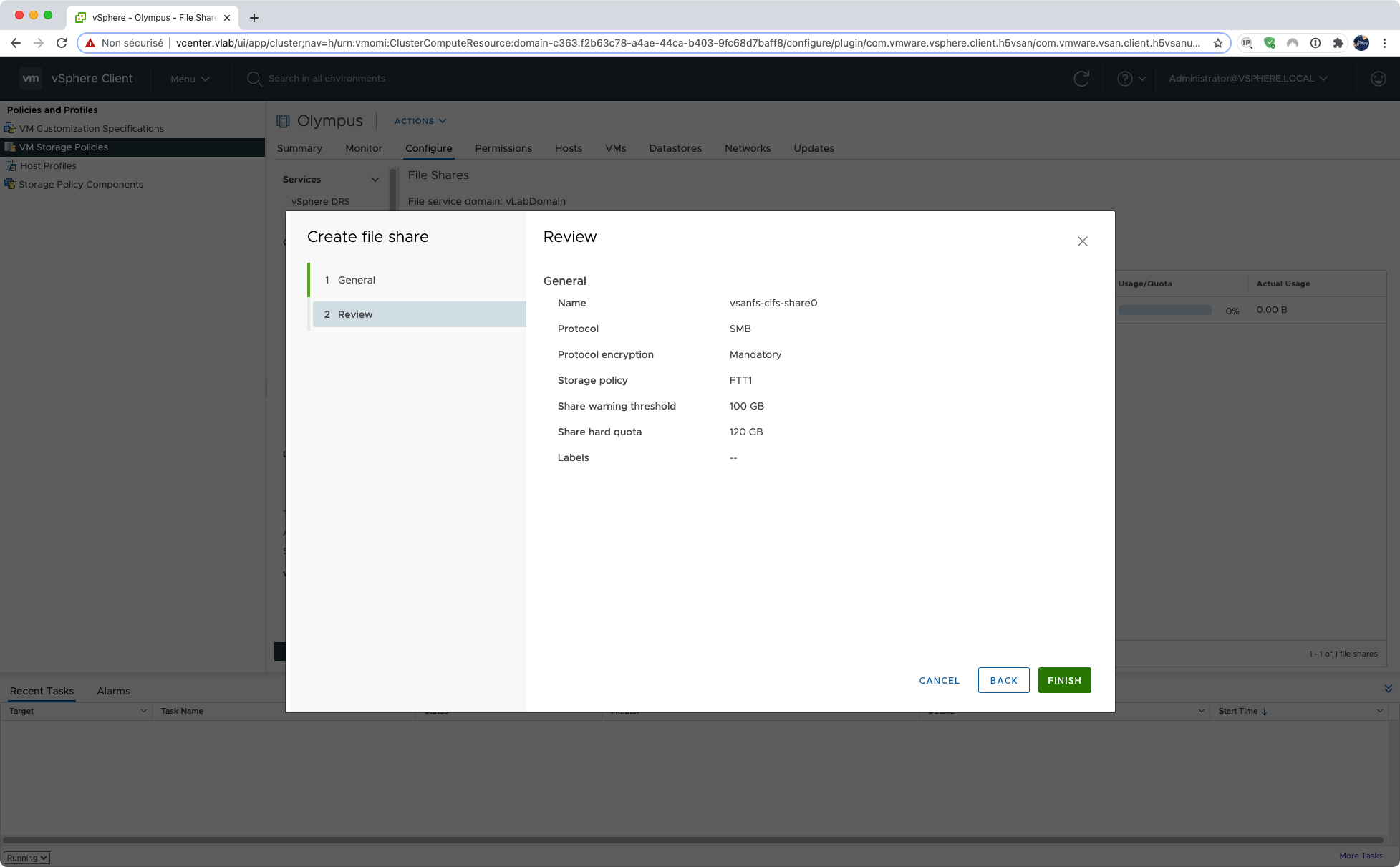Bookmark this page with the star
The height and width of the screenshot is (867, 1400).
coord(1218,43)
